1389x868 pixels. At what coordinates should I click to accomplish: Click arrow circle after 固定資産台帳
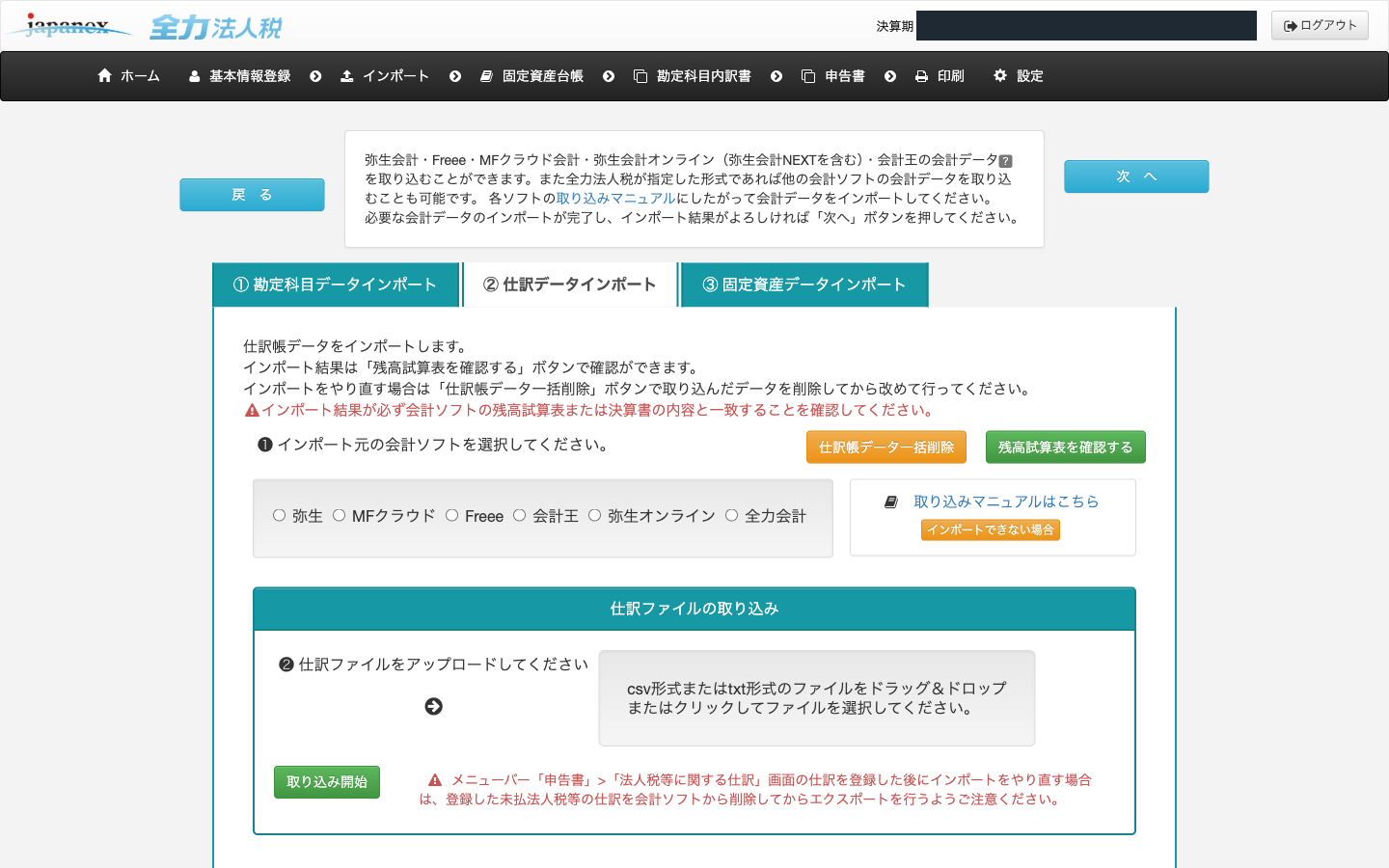click(x=609, y=76)
